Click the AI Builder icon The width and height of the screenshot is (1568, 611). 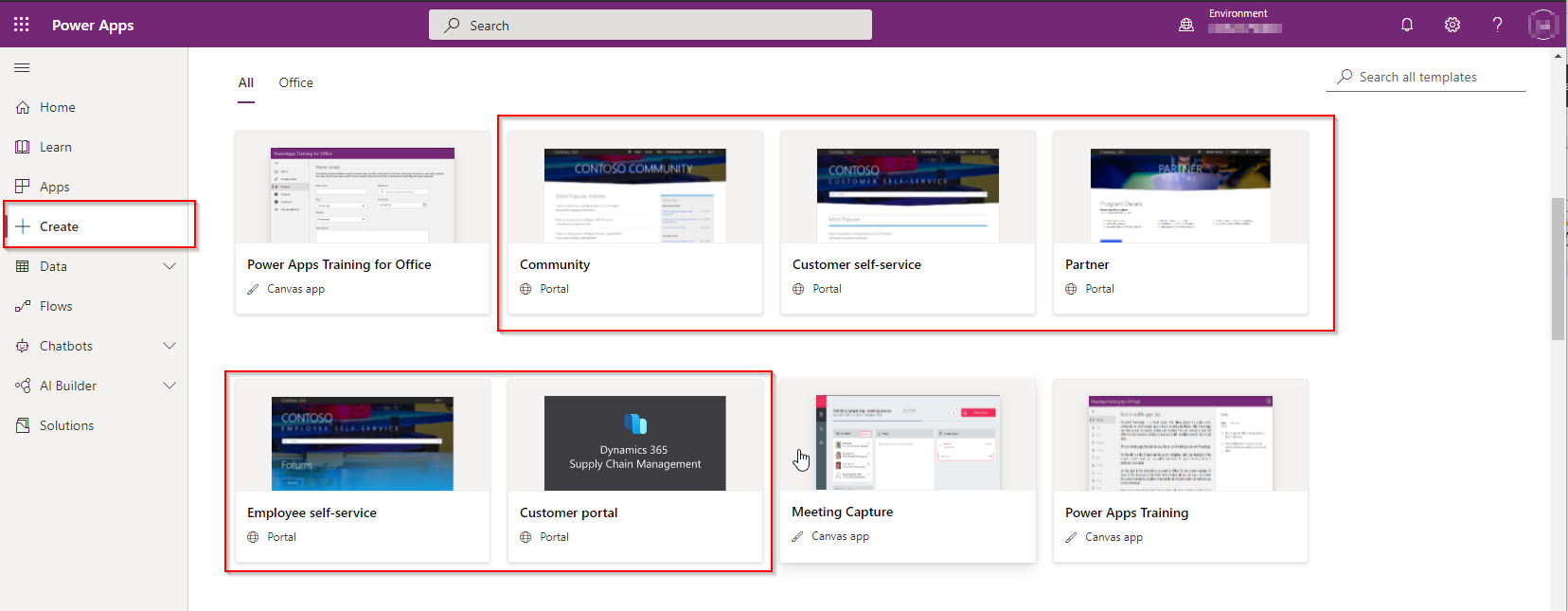click(x=23, y=386)
